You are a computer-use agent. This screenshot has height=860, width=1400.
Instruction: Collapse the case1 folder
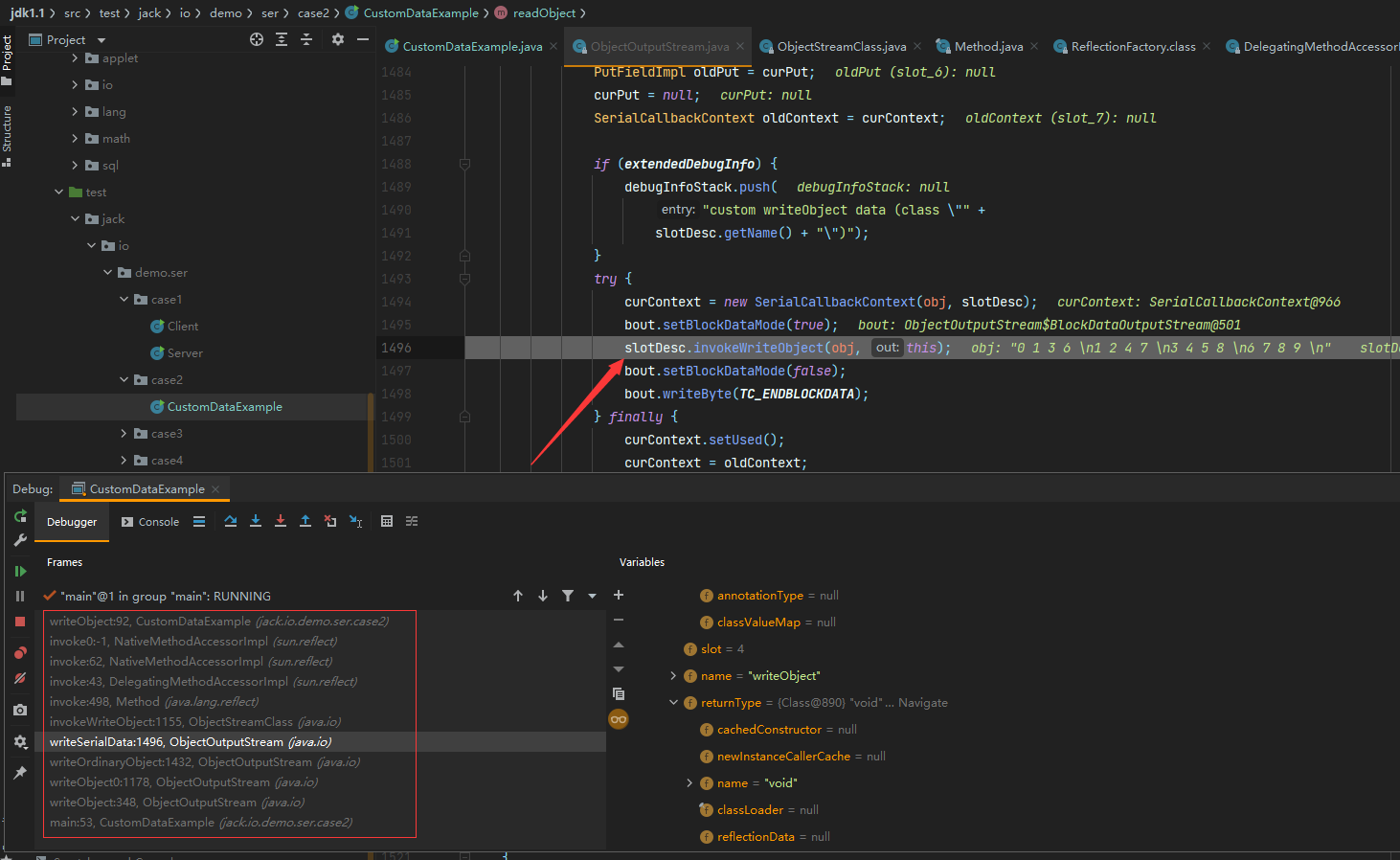pos(124,300)
